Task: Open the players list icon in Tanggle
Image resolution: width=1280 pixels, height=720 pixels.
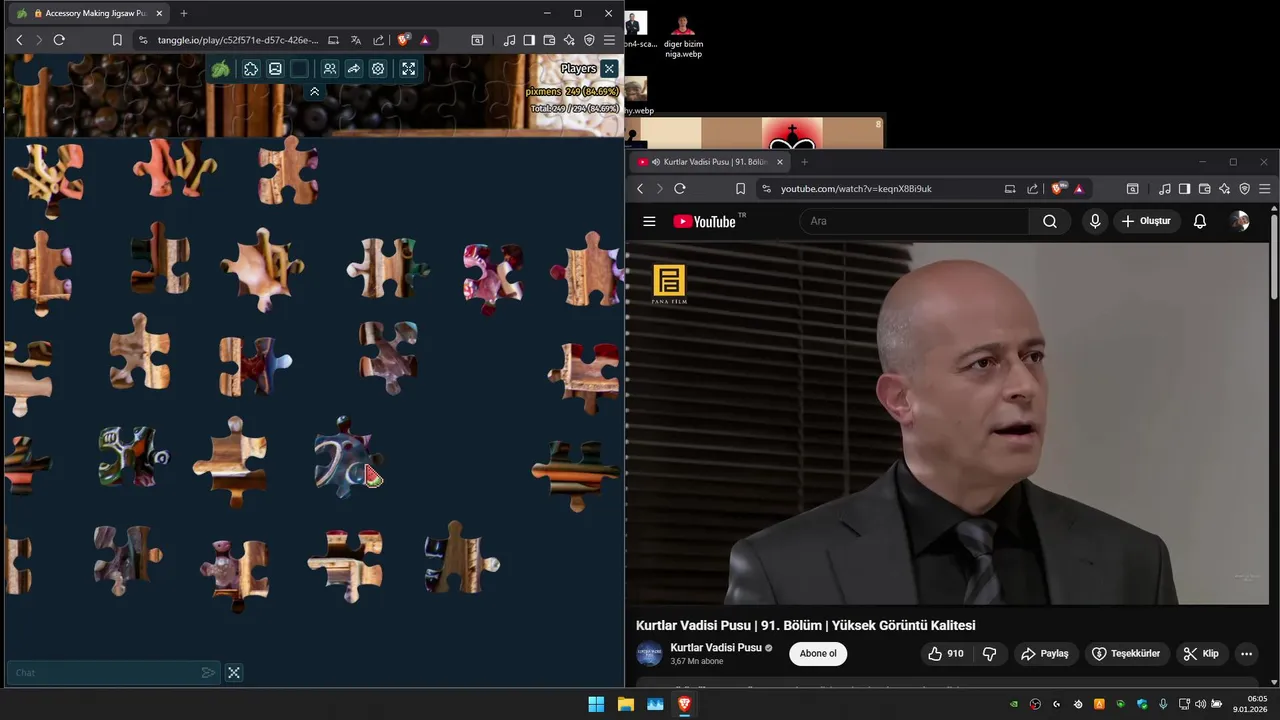Action: point(329,69)
